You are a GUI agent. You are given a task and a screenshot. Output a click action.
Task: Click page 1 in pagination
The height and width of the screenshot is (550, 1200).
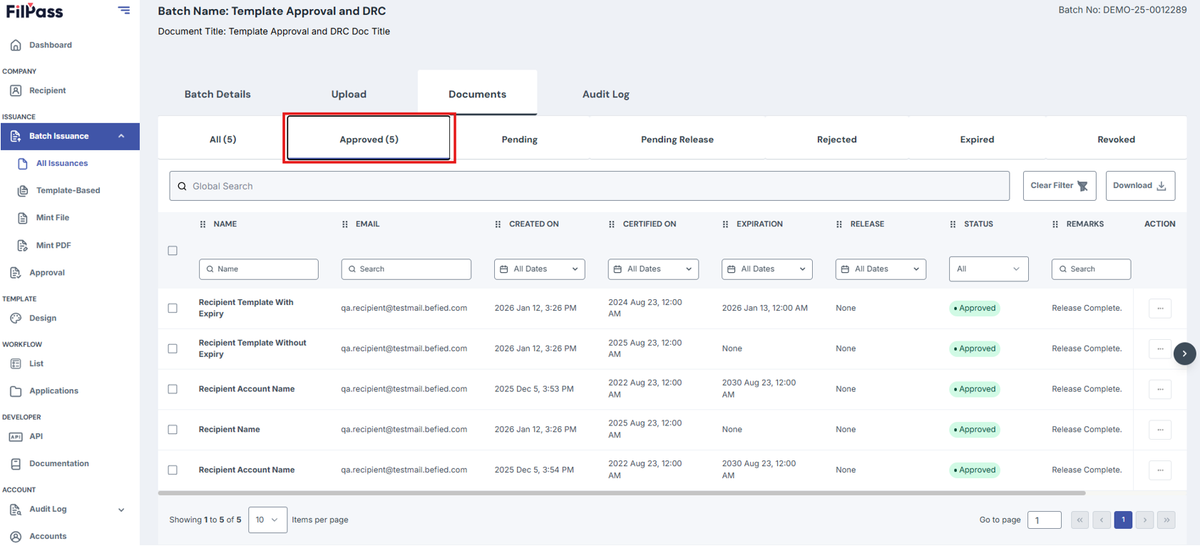coord(1123,520)
